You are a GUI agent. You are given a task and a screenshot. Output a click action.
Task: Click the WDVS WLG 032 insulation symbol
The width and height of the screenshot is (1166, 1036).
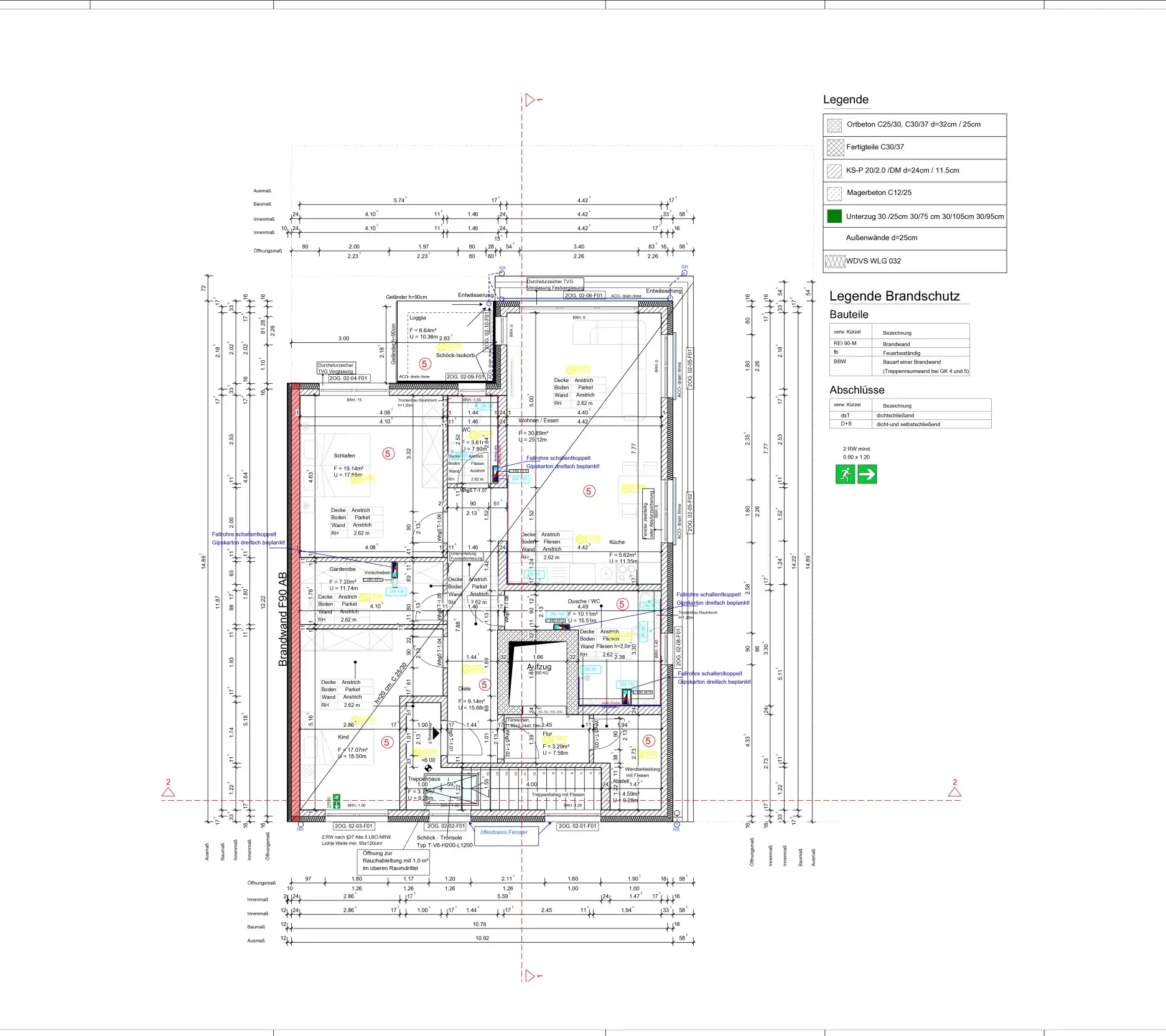coord(834,261)
